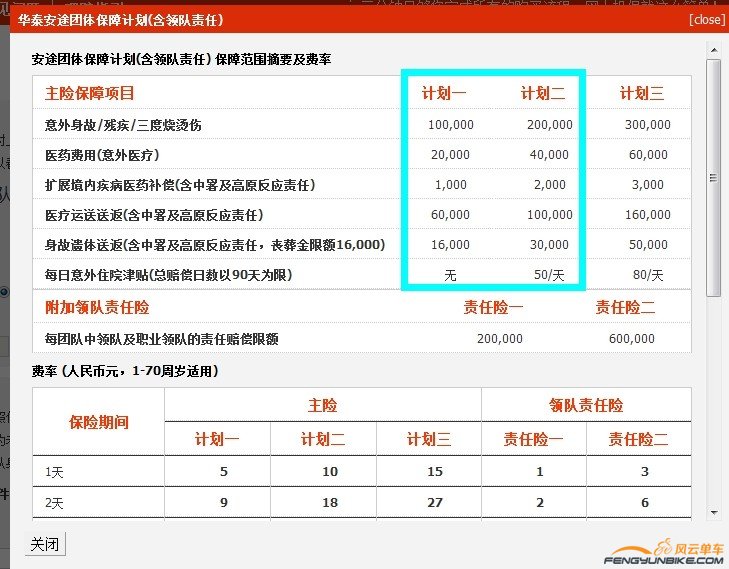Viewport: 729px width, 569px height.
Task: Click the 2天 row label
Action: [x=54, y=503]
